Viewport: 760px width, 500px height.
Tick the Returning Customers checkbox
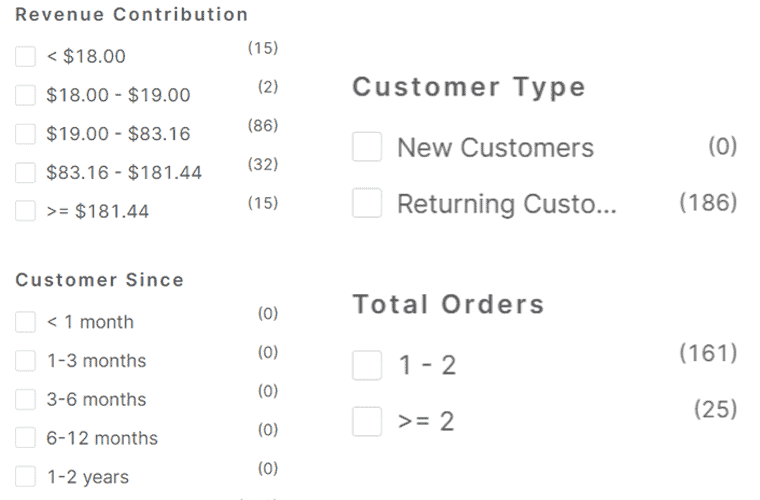coord(367,204)
